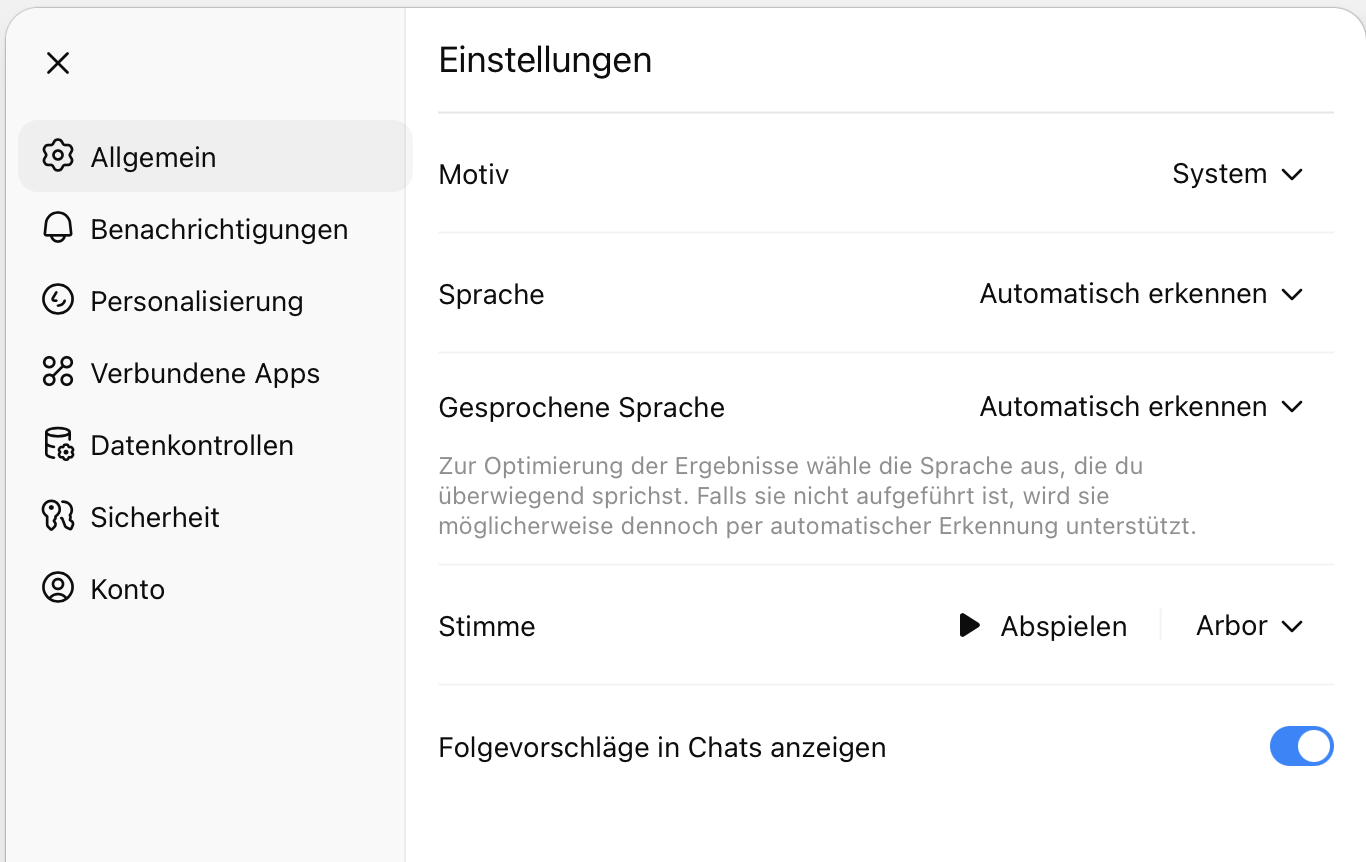Click the Datenkontrollen database icon

point(58,444)
